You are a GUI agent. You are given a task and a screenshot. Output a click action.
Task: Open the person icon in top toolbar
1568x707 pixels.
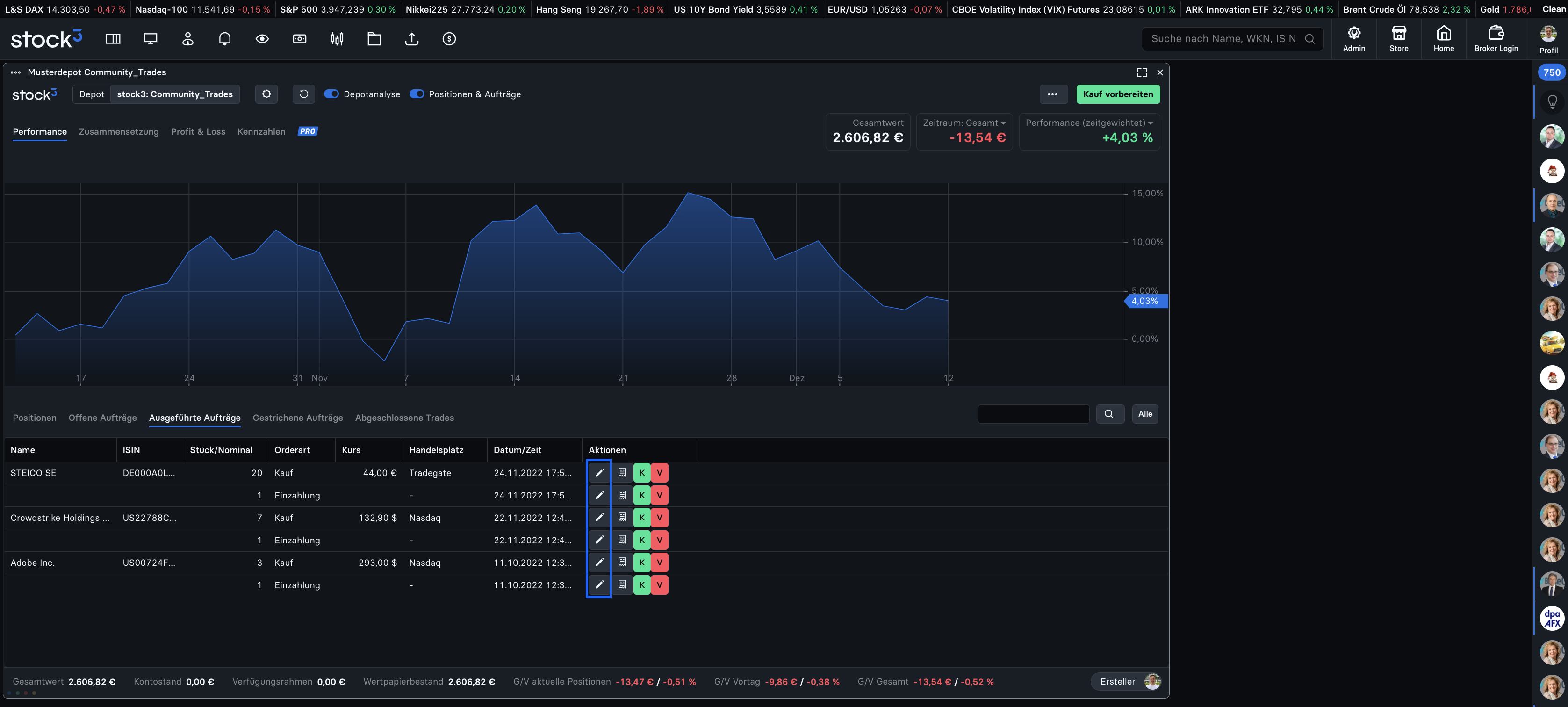187,39
